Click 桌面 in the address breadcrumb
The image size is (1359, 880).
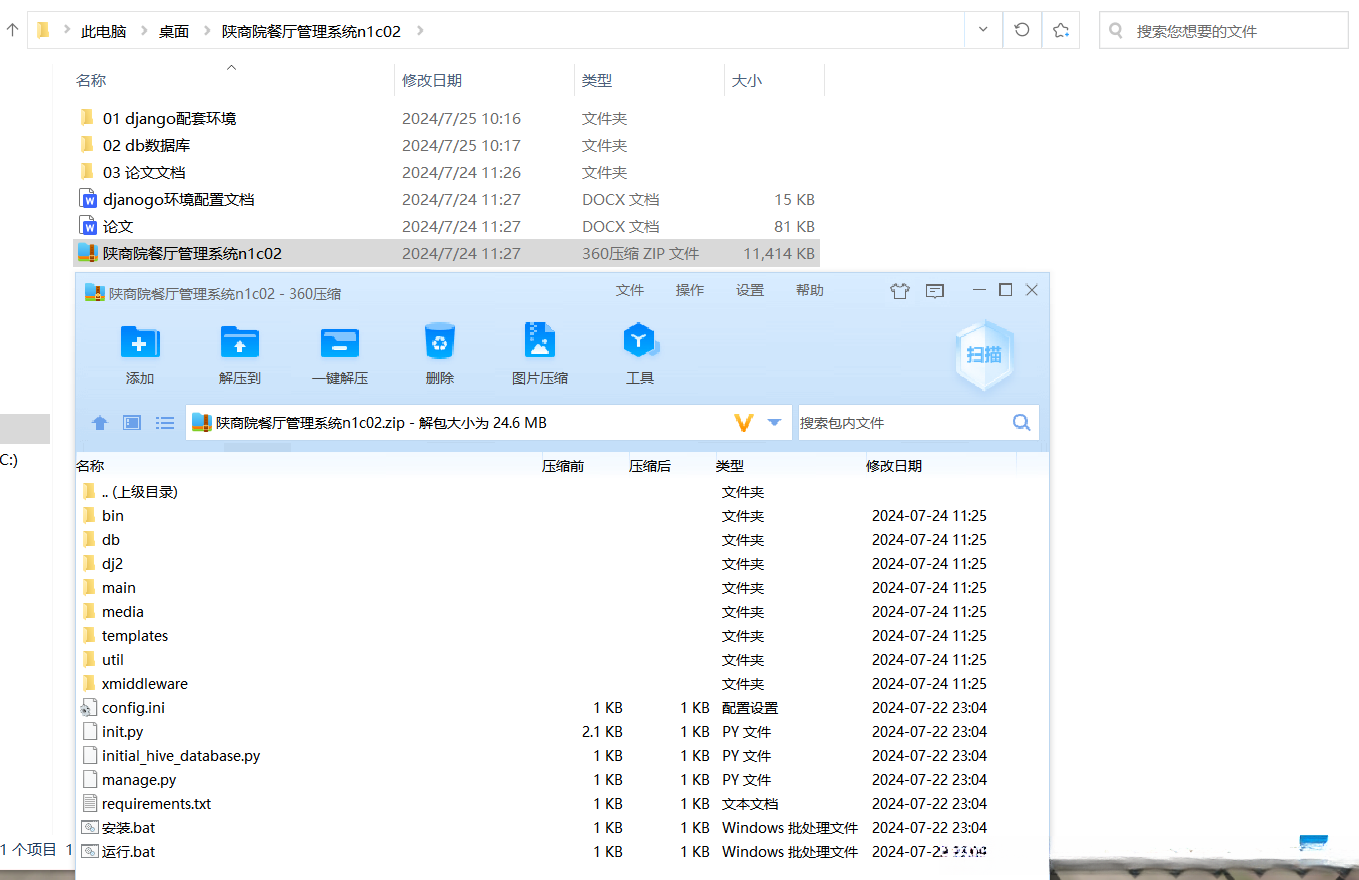pyautogui.click(x=173, y=31)
